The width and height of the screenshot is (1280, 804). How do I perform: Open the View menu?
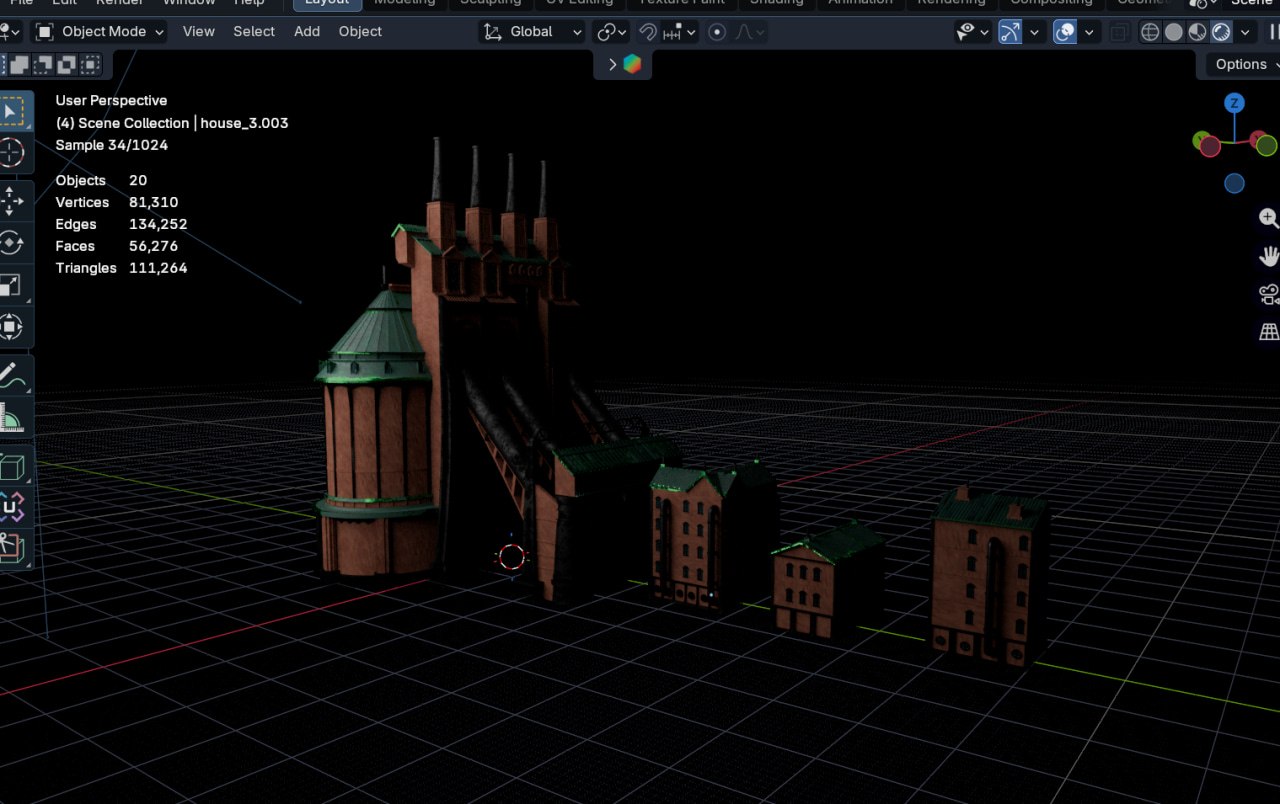[x=198, y=32]
